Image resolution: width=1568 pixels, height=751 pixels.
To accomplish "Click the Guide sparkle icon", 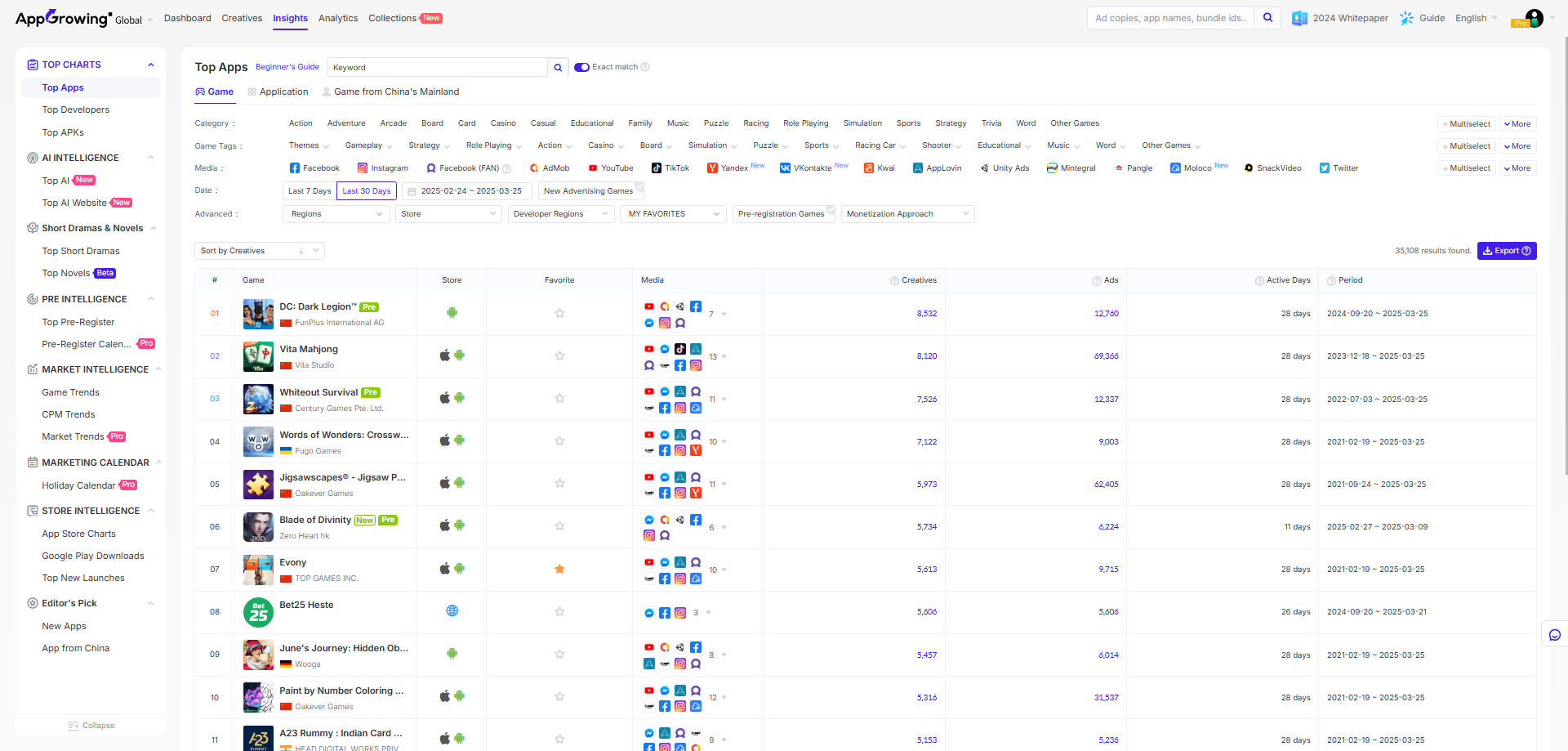I will (x=1406, y=18).
